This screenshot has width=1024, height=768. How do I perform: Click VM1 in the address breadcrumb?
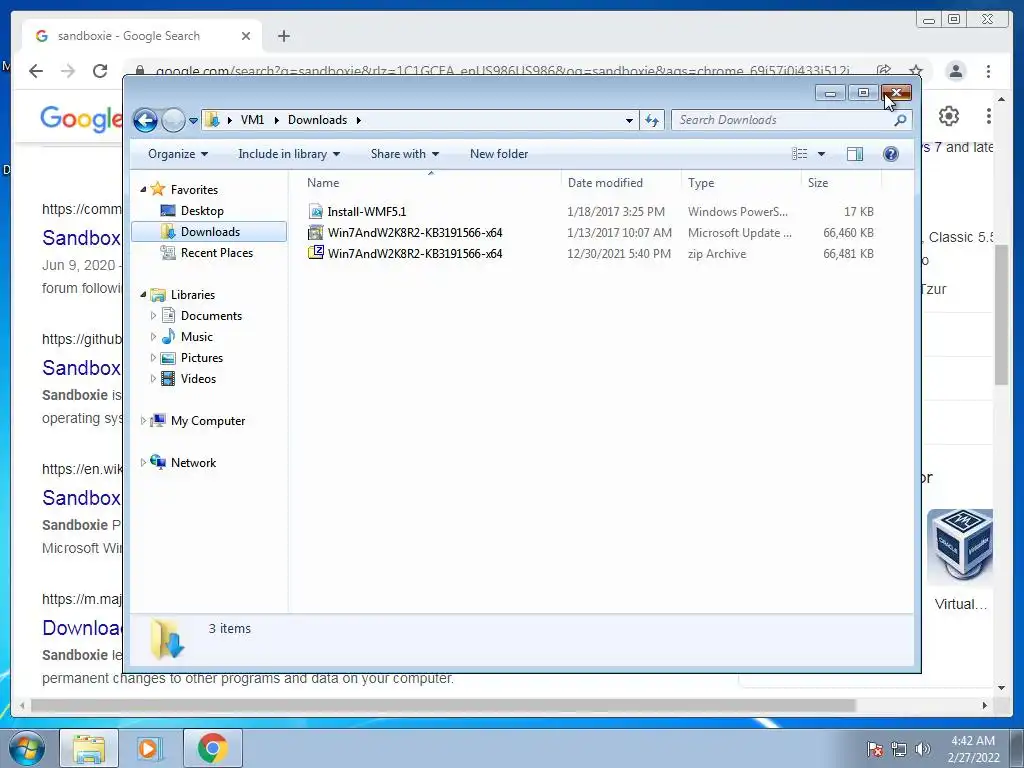[x=252, y=120]
